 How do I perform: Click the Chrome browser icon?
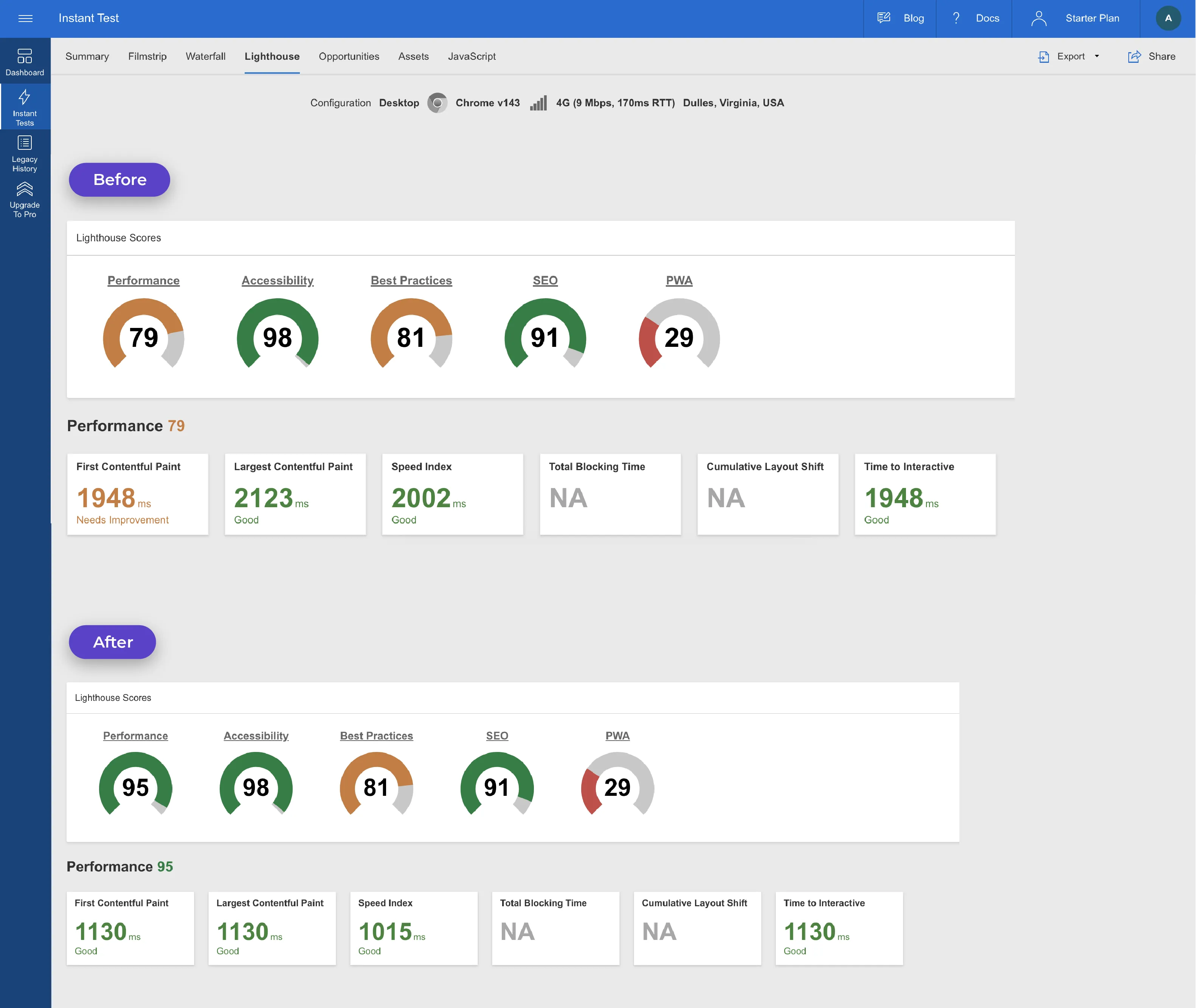coord(437,103)
